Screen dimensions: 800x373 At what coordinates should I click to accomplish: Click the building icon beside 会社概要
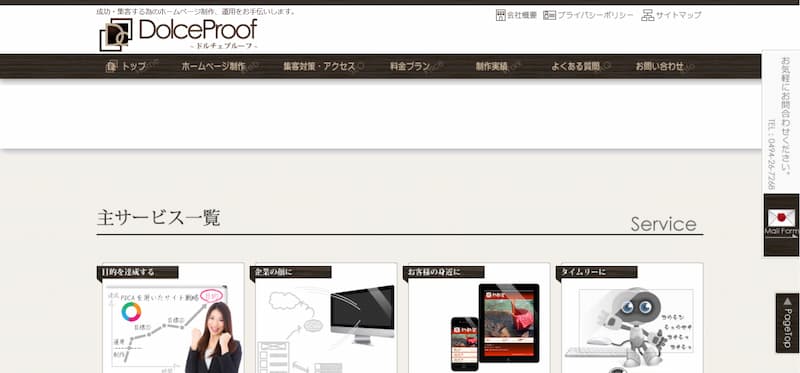(x=501, y=15)
